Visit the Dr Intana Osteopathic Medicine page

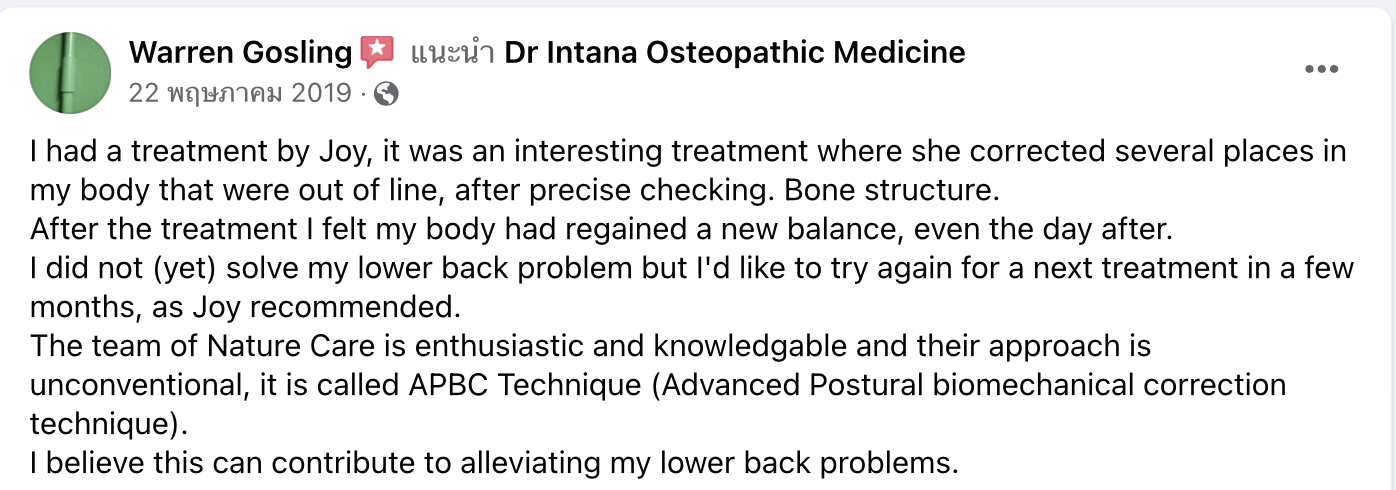[735, 52]
